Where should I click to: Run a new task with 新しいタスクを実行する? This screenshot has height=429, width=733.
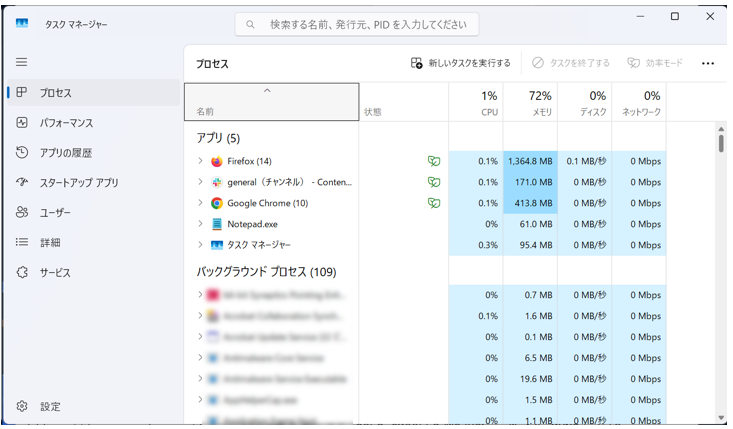click(x=460, y=63)
